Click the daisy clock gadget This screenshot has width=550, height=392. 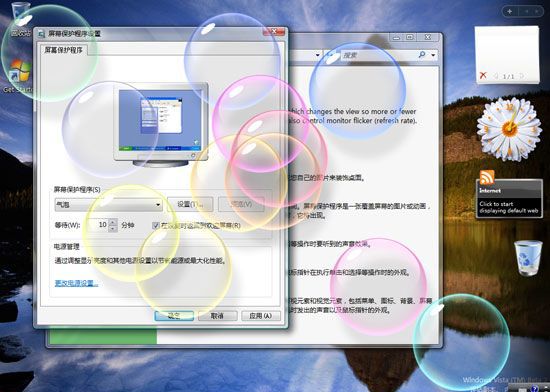509,129
